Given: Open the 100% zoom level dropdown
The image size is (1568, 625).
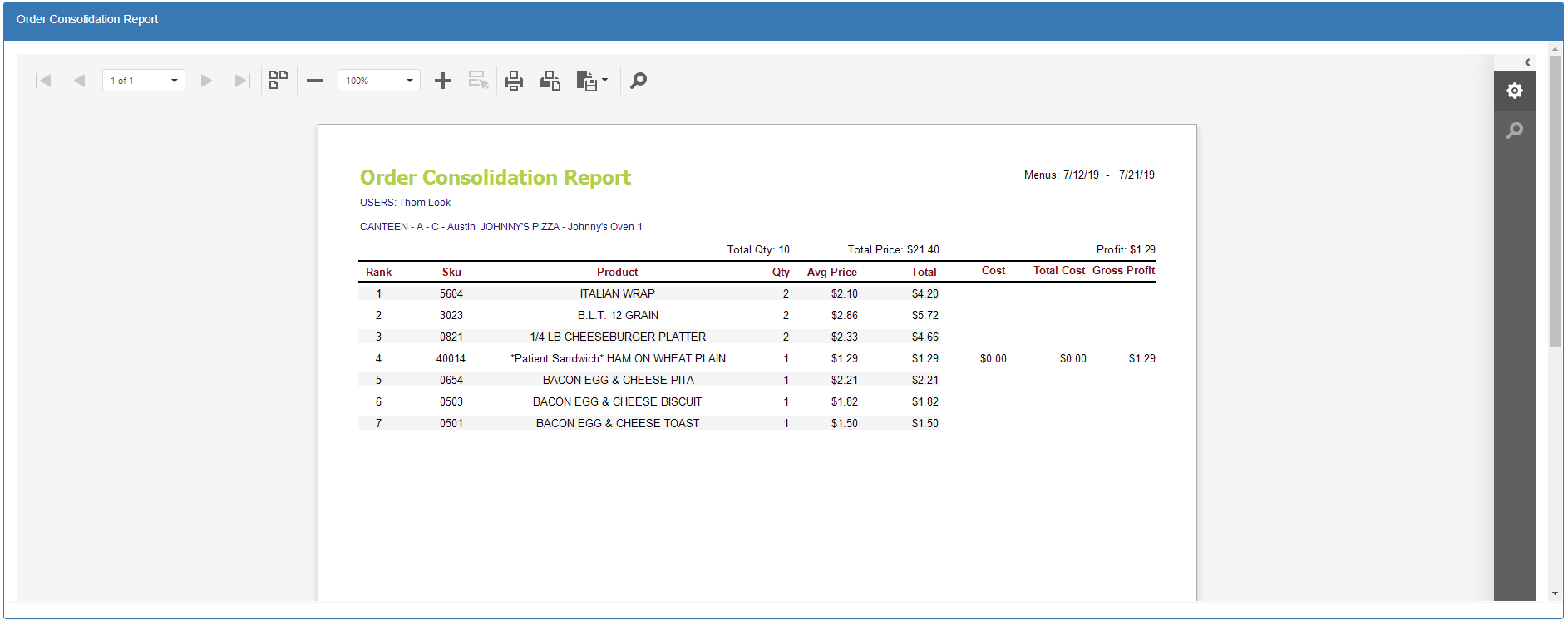Looking at the screenshot, I should [379, 81].
